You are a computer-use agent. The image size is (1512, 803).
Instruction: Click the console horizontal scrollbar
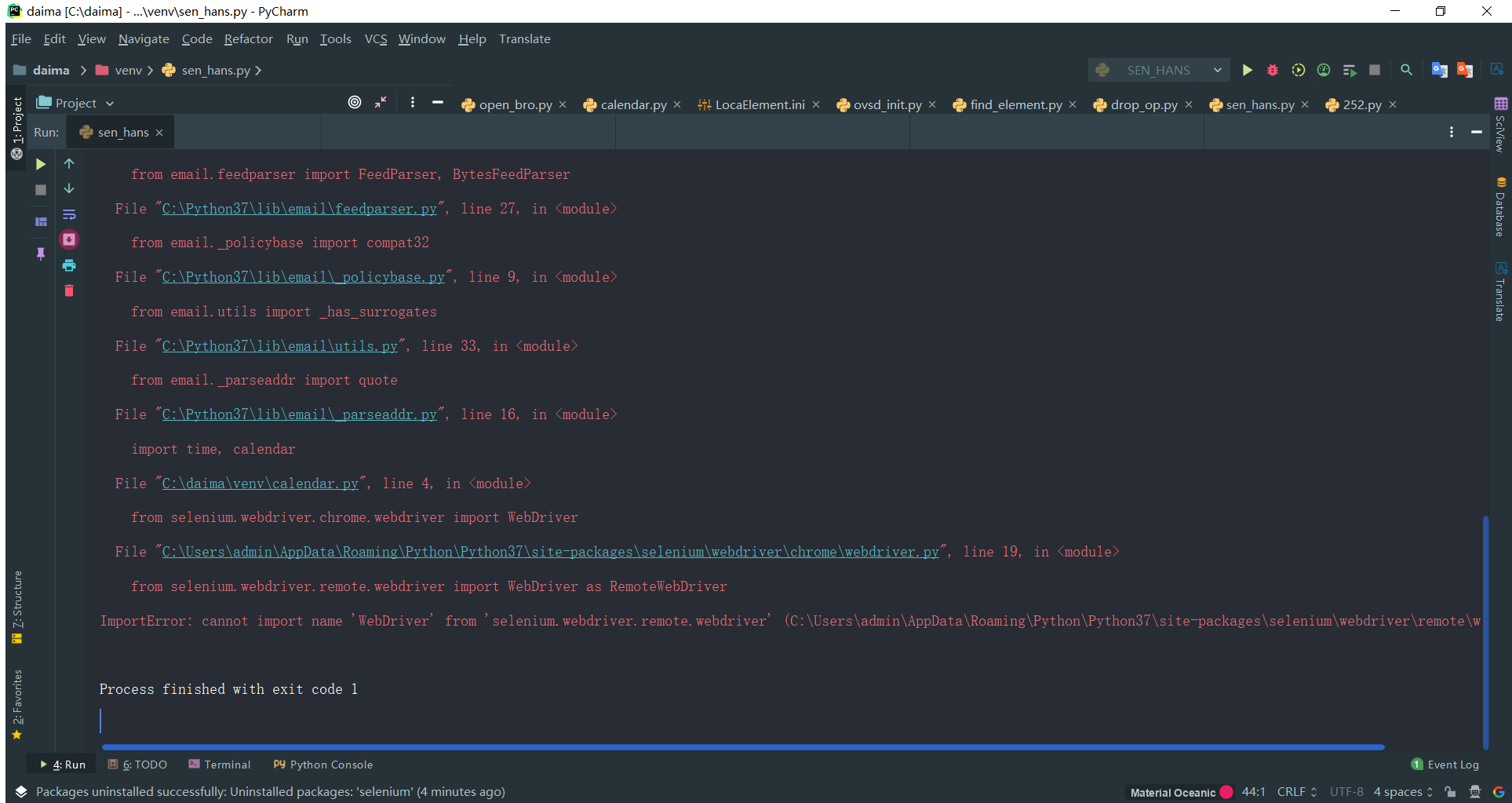(x=742, y=746)
